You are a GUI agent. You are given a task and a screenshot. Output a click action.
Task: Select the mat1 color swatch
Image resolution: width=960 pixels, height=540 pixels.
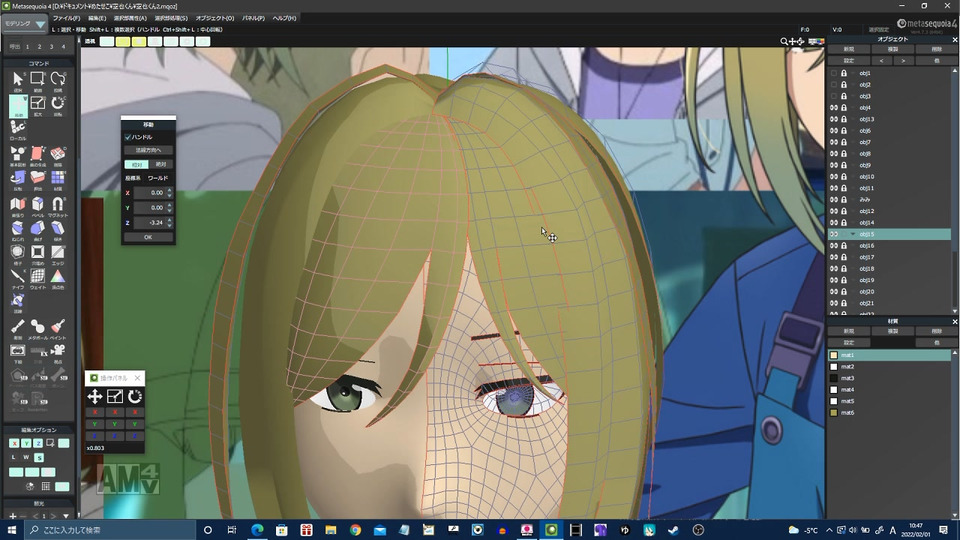[x=833, y=355]
